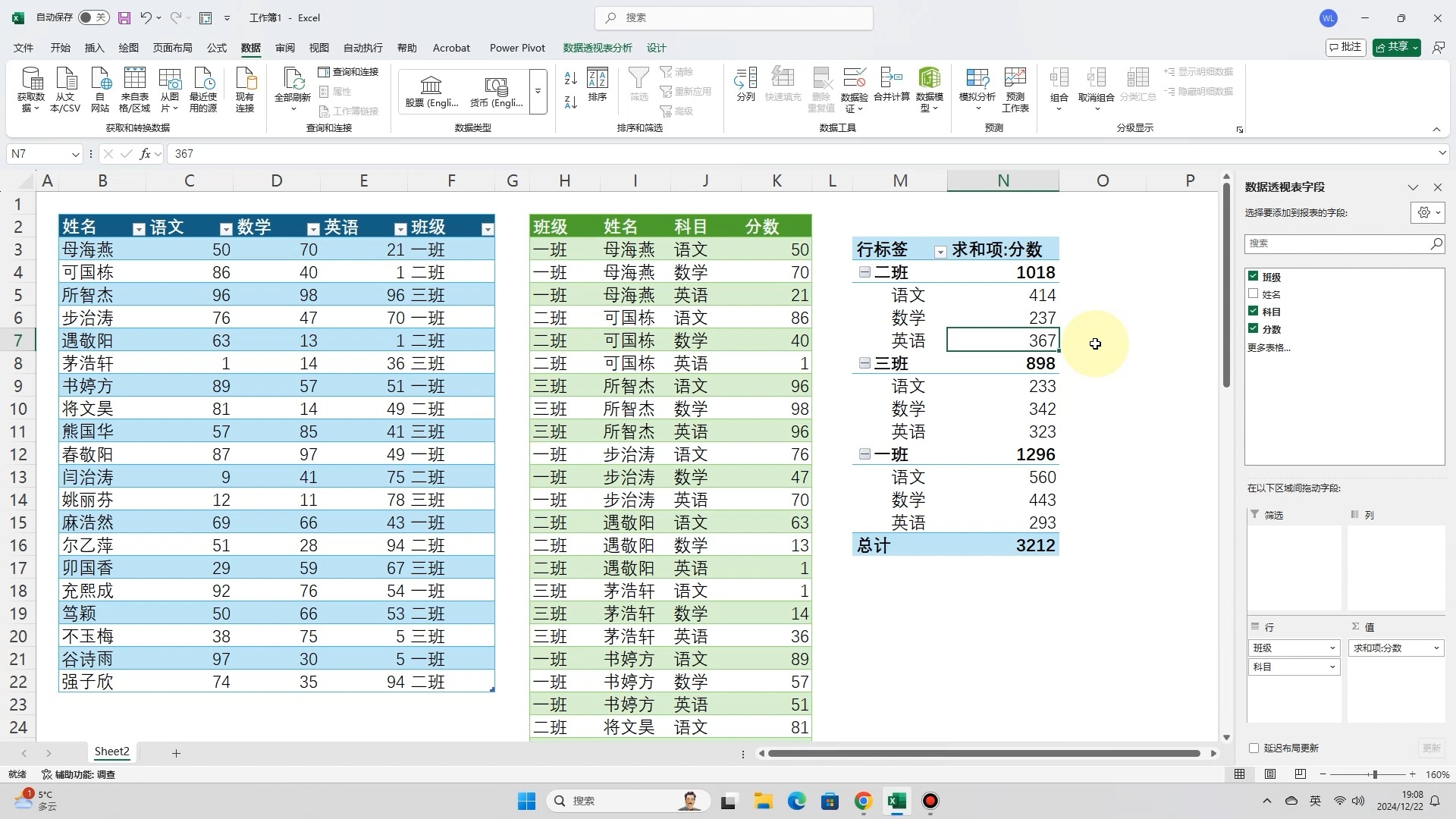Open the 删除重复值 (Remove Duplicates) tool
The width and height of the screenshot is (1456, 819).
click(x=821, y=86)
